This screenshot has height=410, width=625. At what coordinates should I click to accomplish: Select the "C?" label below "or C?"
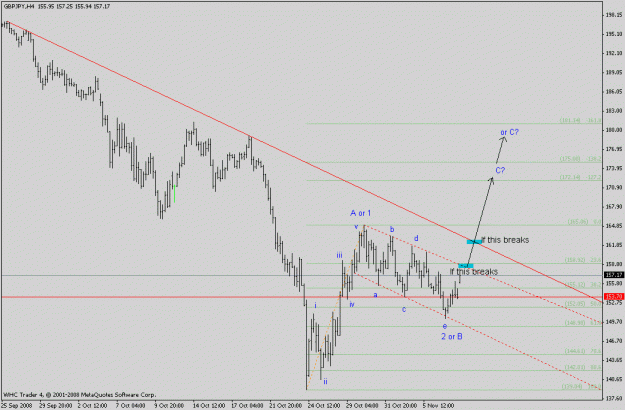(x=500, y=171)
